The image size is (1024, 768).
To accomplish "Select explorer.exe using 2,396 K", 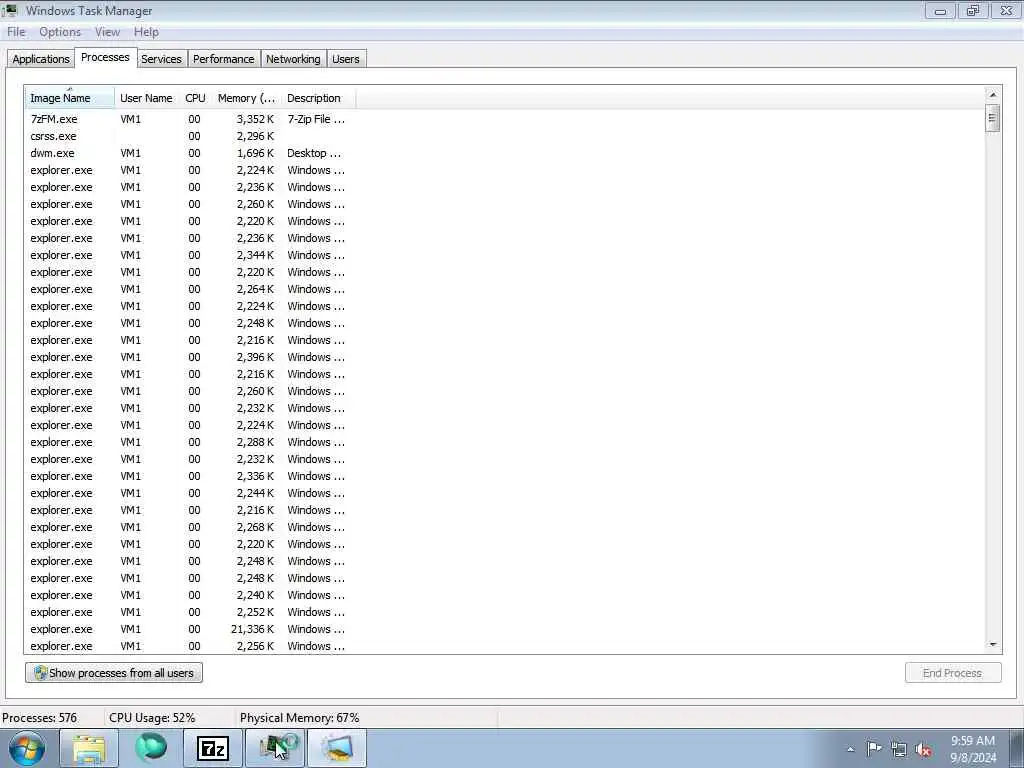I will (x=188, y=357).
